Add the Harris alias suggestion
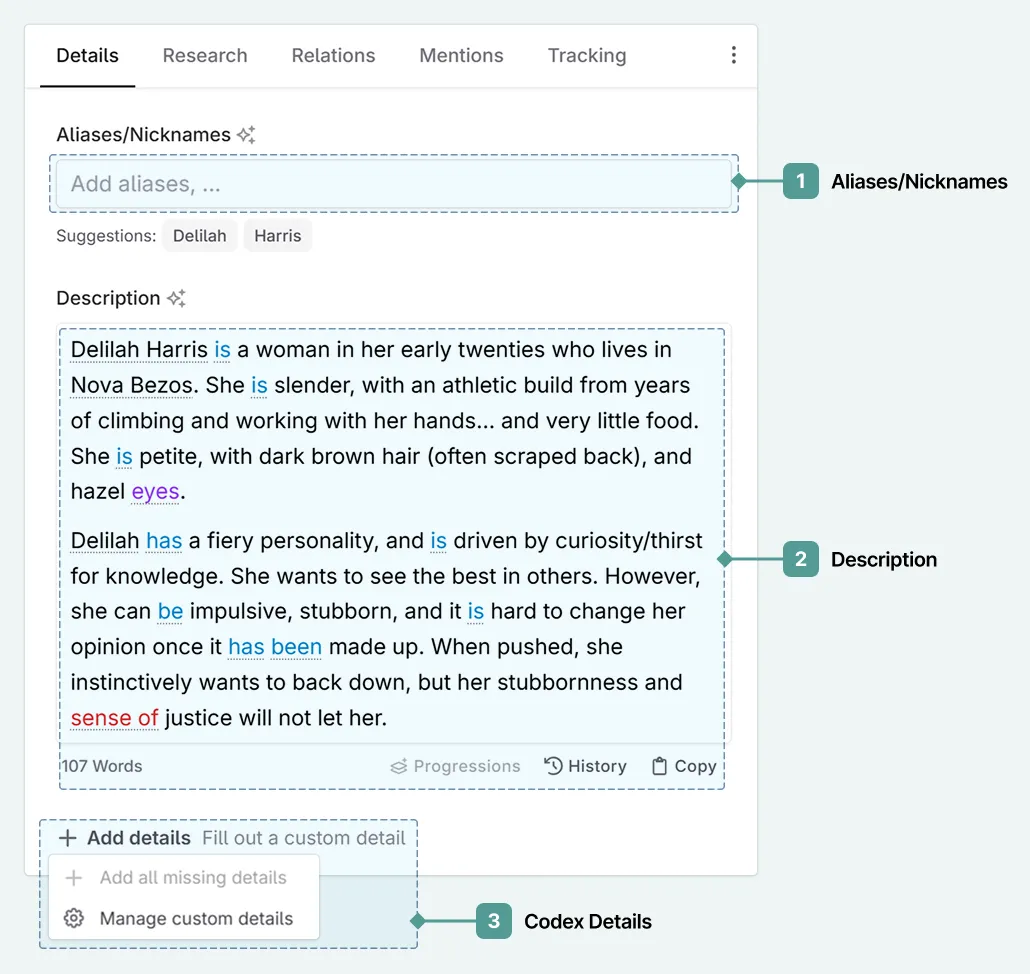The image size is (1030, 974). tap(277, 236)
